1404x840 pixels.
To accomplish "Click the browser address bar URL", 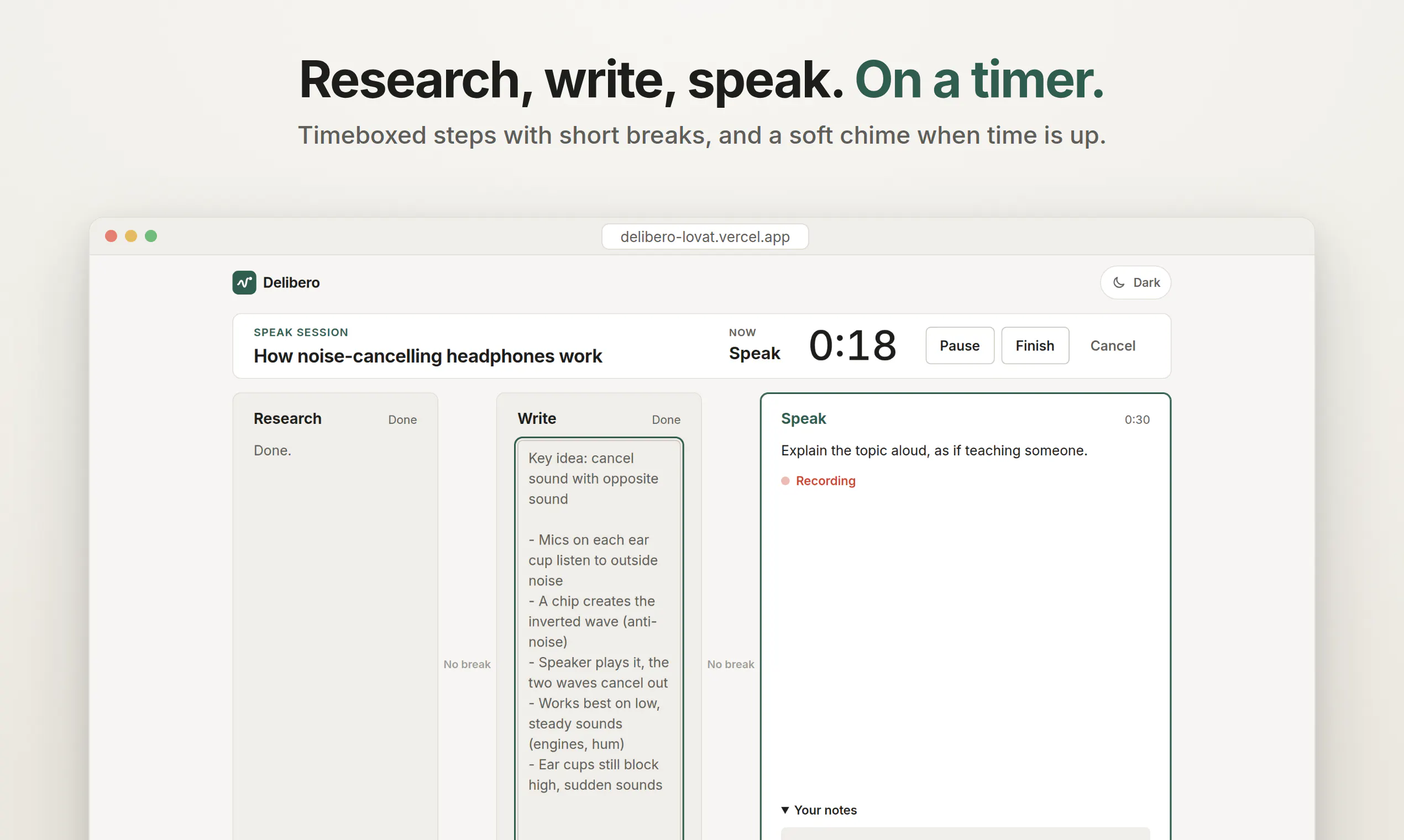I will click(705, 237).
